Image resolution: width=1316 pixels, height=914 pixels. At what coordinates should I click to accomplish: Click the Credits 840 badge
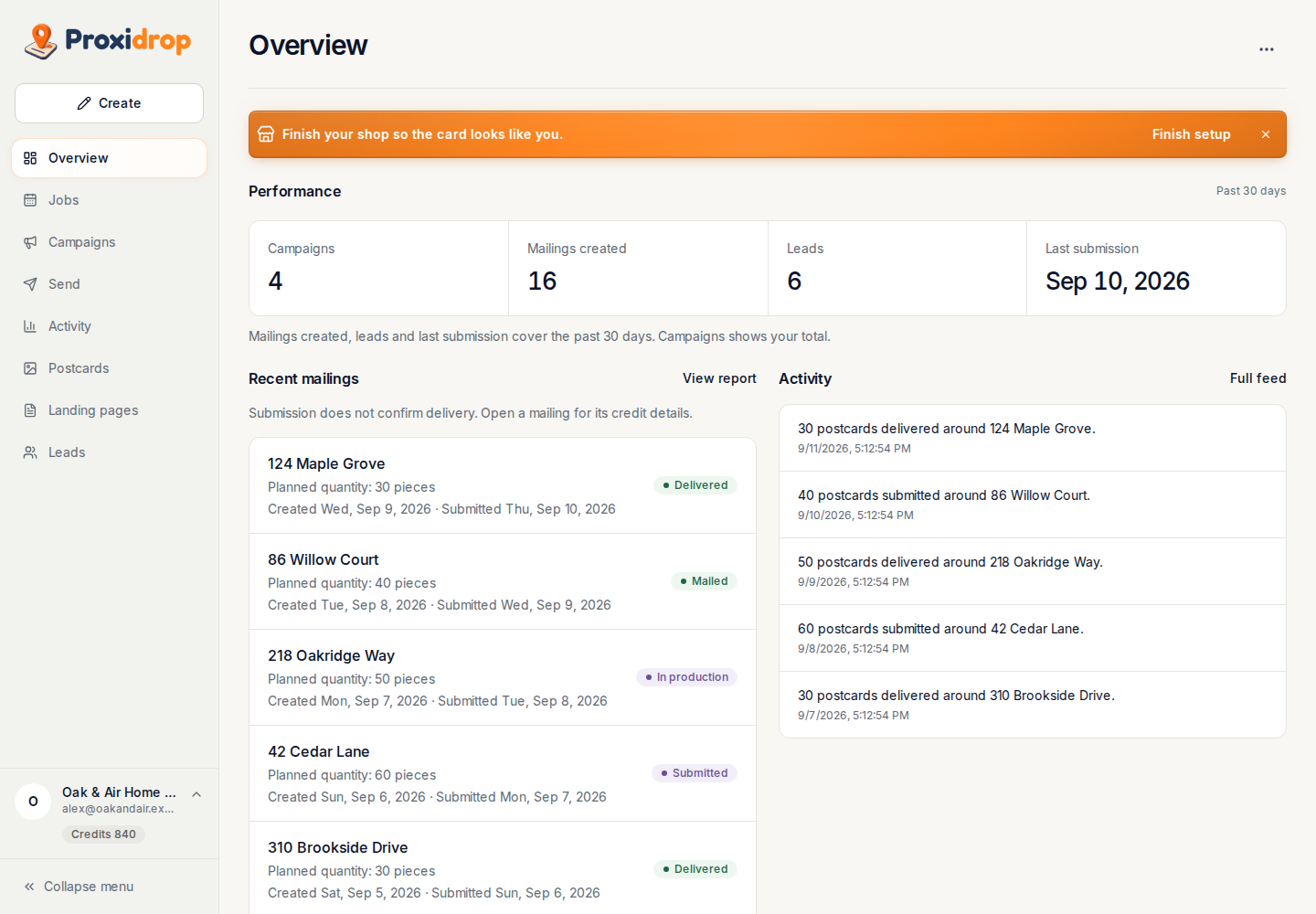[x=103, y=834]
